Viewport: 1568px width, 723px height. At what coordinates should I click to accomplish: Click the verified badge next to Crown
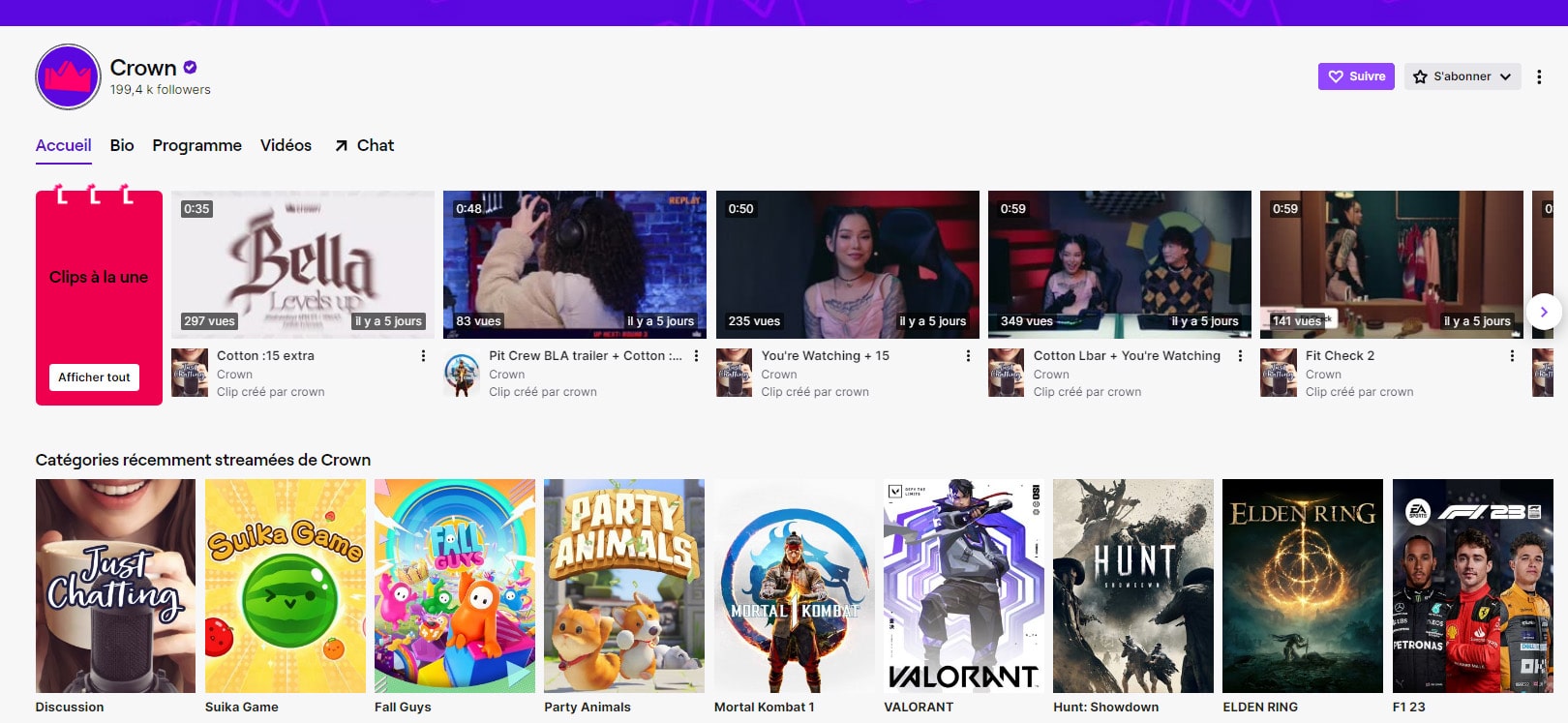[x=191, y=67]
